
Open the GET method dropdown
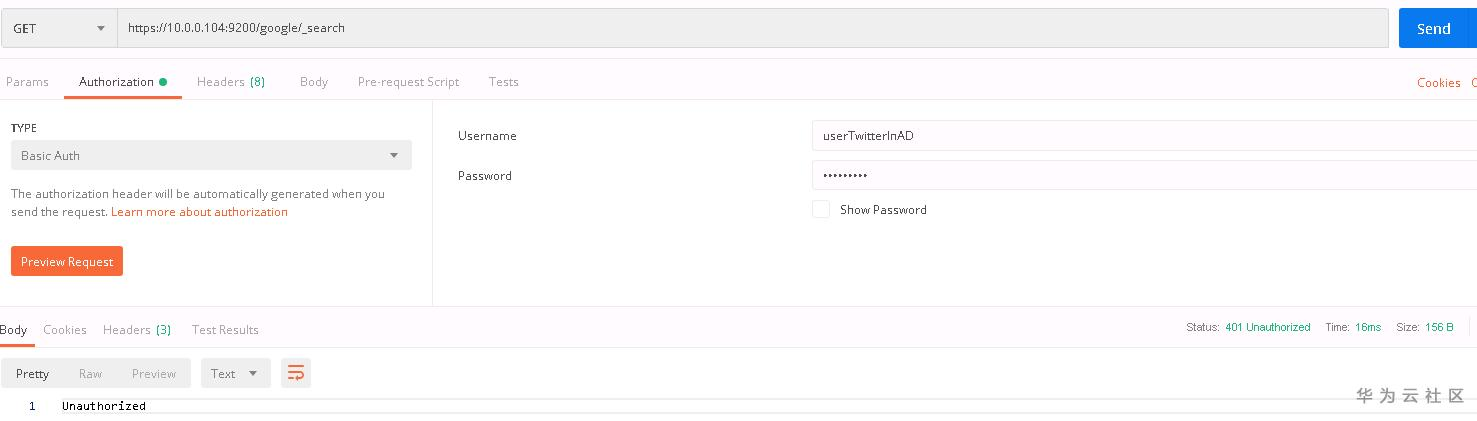pyautogui.click(x=59, y=28)
